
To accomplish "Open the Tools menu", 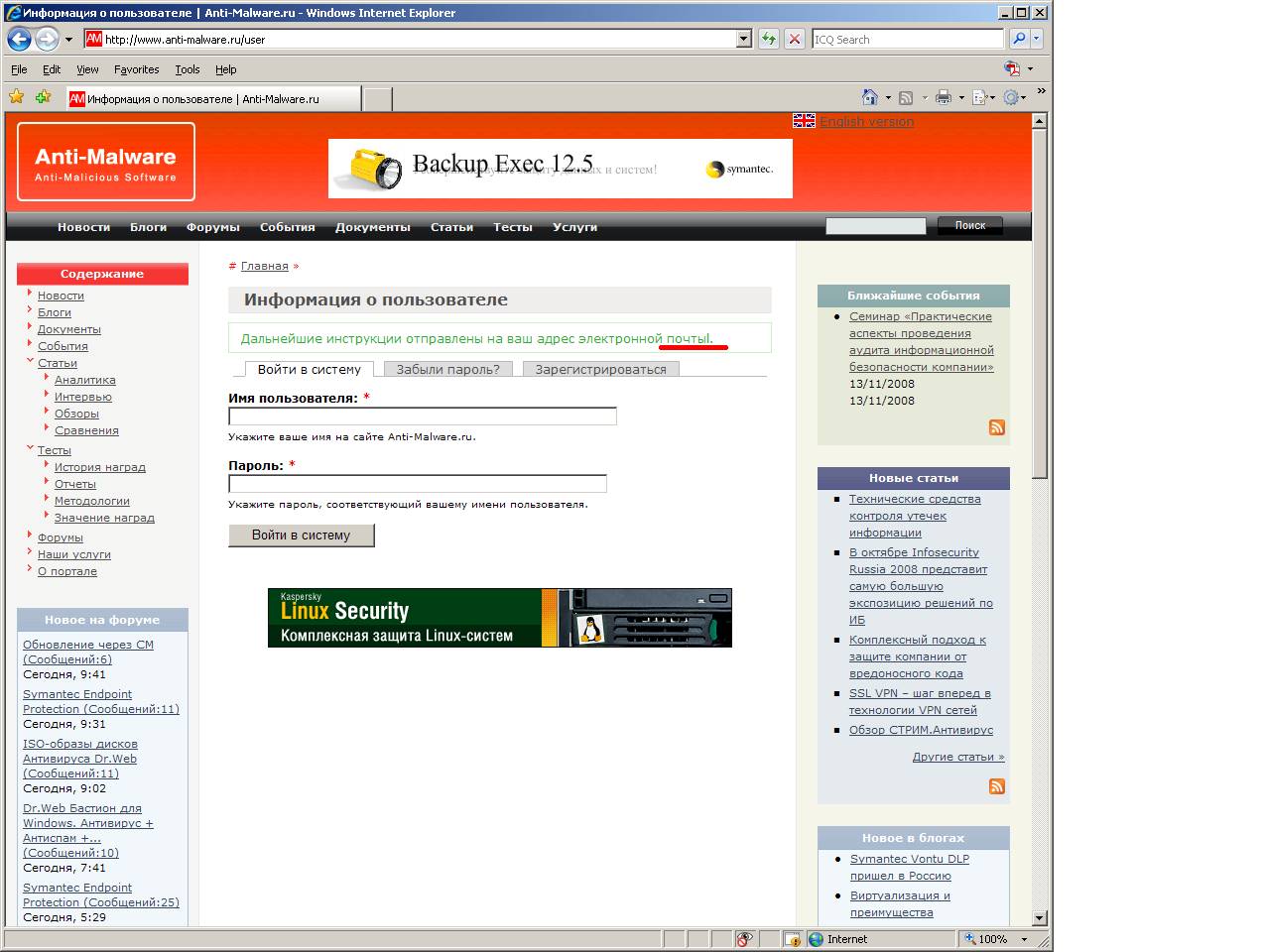I will click(x=188, y=69).
